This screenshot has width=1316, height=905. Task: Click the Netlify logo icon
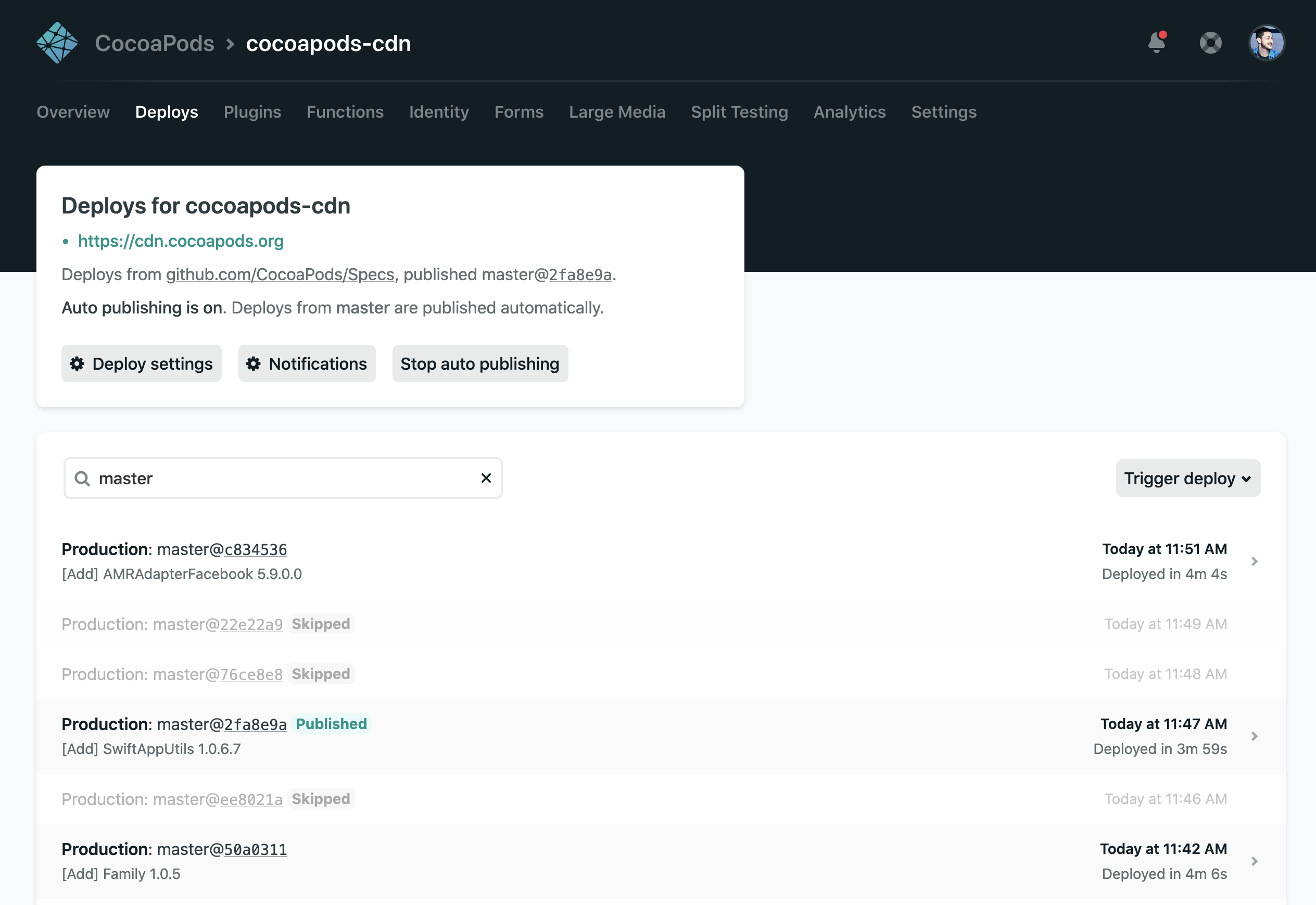point(57,42)
